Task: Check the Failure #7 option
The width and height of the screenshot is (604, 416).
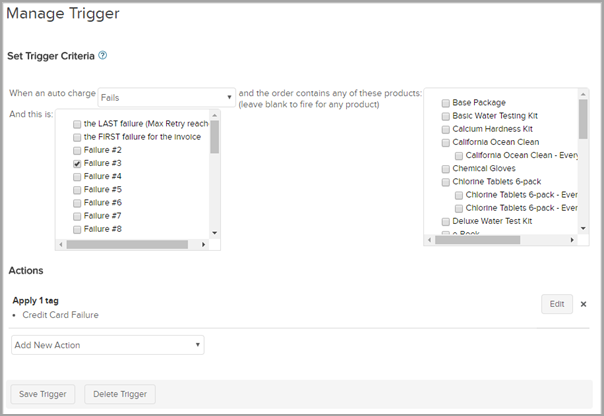Action: tap(77, 216)
